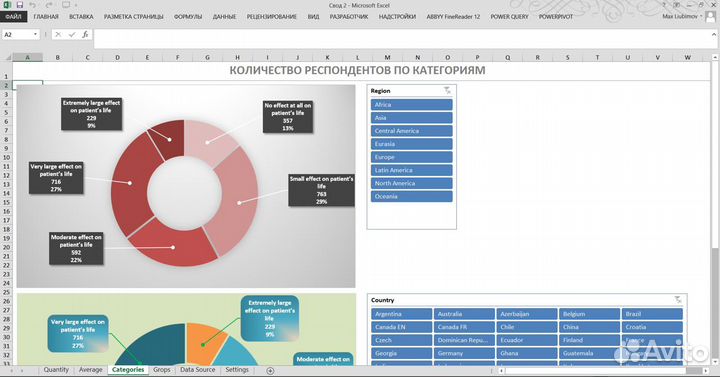Click the user avatar picture for Max Liubimov
Screen dimensions: 720x377
tap(710, 17)
